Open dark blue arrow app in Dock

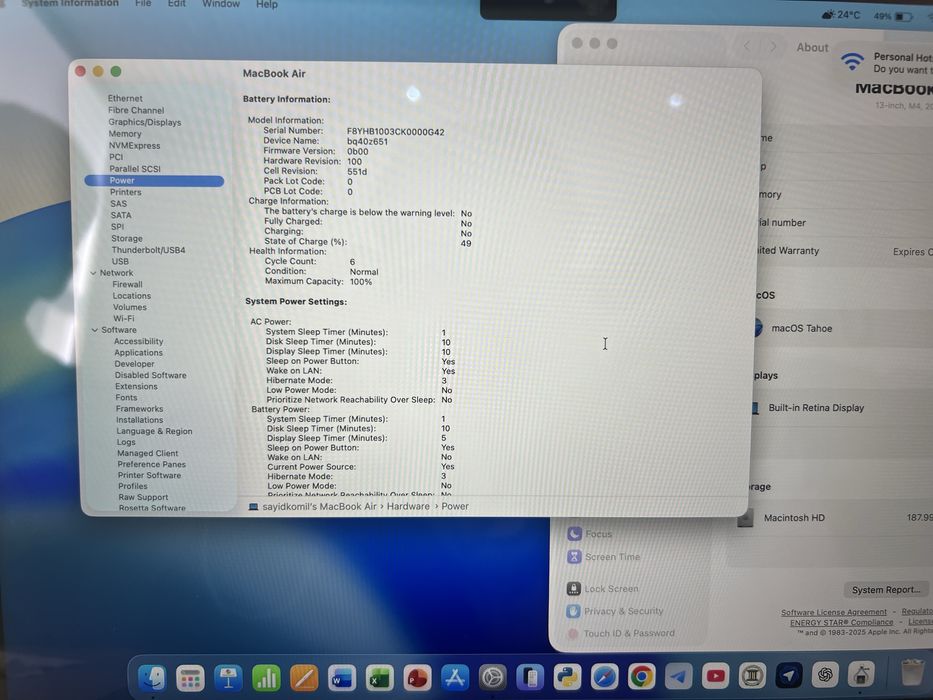point(789,675)
